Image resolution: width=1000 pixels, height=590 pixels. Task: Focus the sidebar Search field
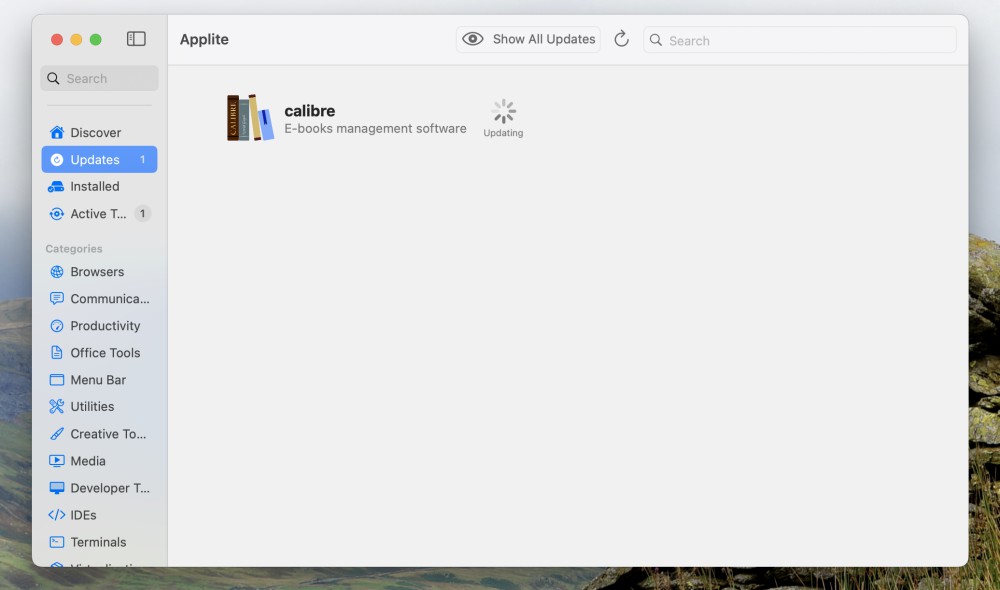pyautogui.click(x=99, y=78)
